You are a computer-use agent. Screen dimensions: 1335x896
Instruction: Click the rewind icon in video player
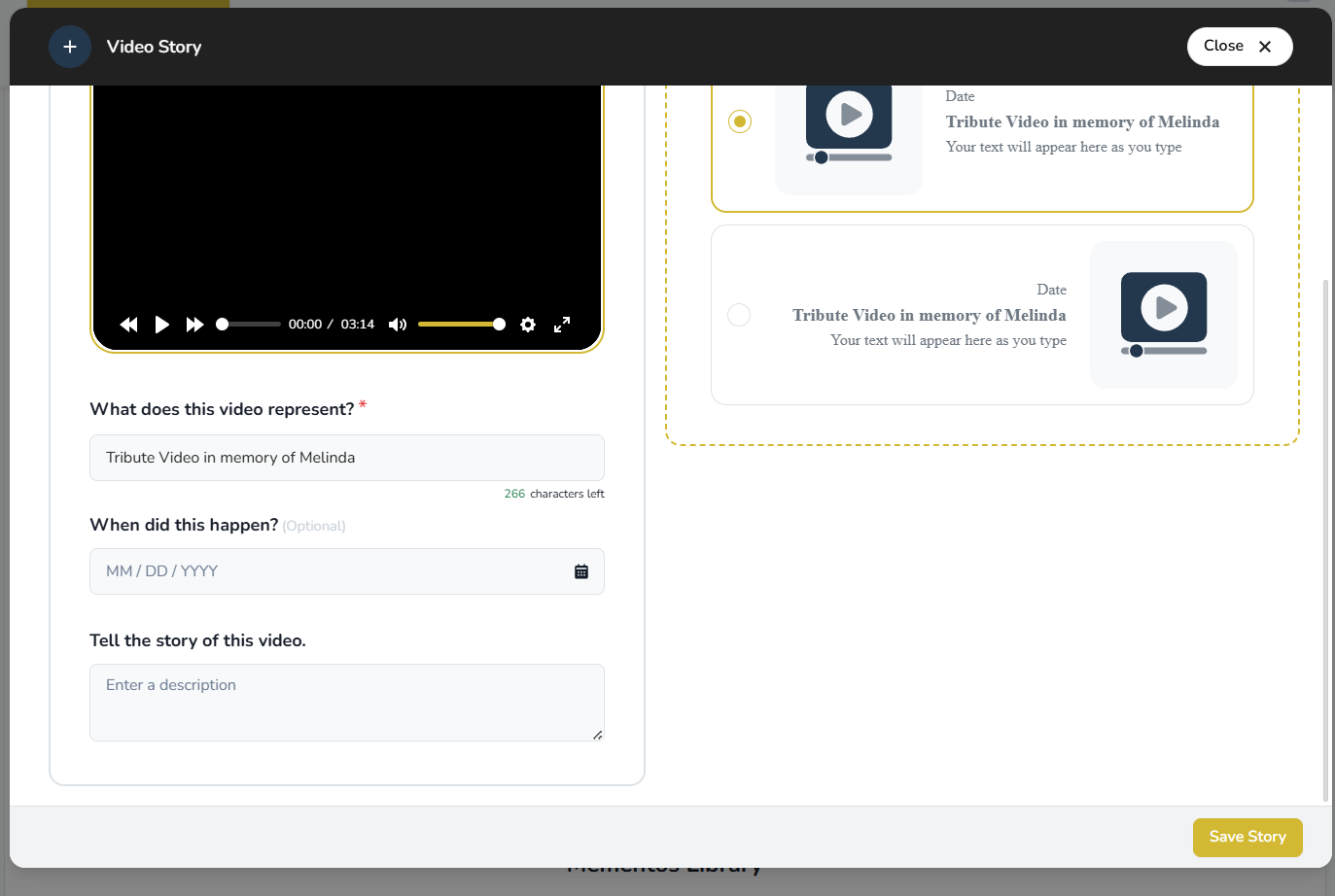[x=128, y=325]
